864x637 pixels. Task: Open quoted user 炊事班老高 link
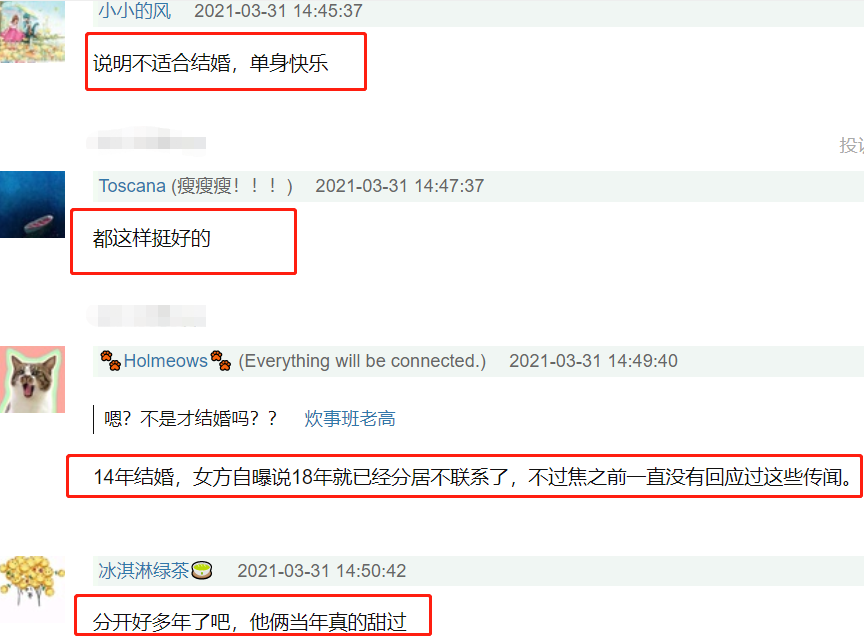pyautogui.click(x=350, y=419)
